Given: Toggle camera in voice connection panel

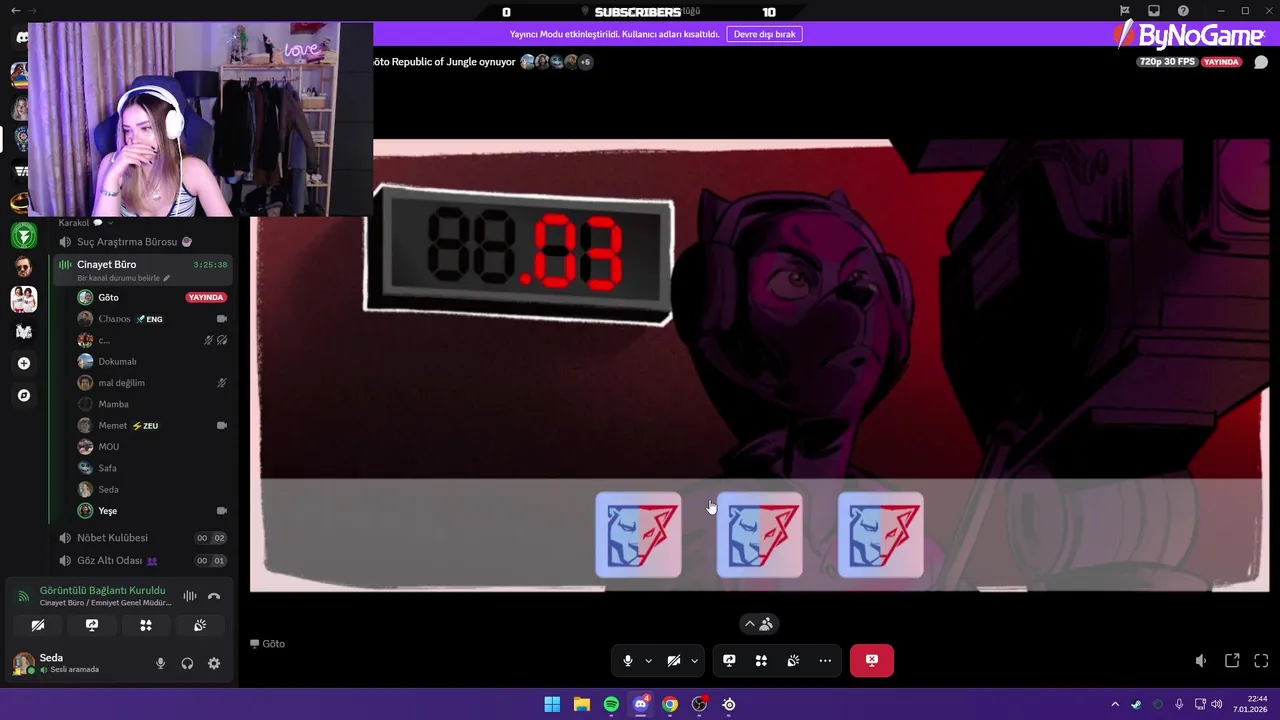Looking at the screenshot, I should [x=38, y=625].
